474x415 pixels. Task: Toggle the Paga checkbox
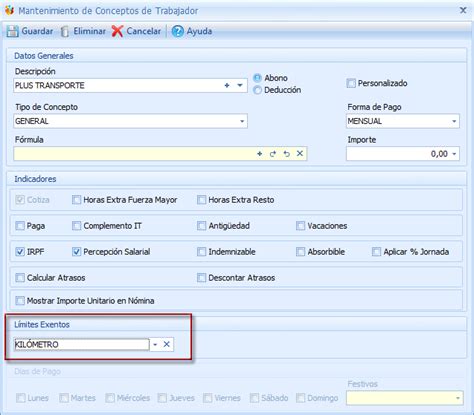[x=20, y=226]
